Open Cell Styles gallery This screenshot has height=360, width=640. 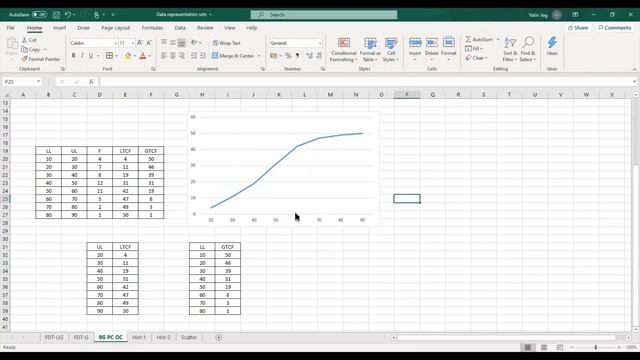pos(391,49)
